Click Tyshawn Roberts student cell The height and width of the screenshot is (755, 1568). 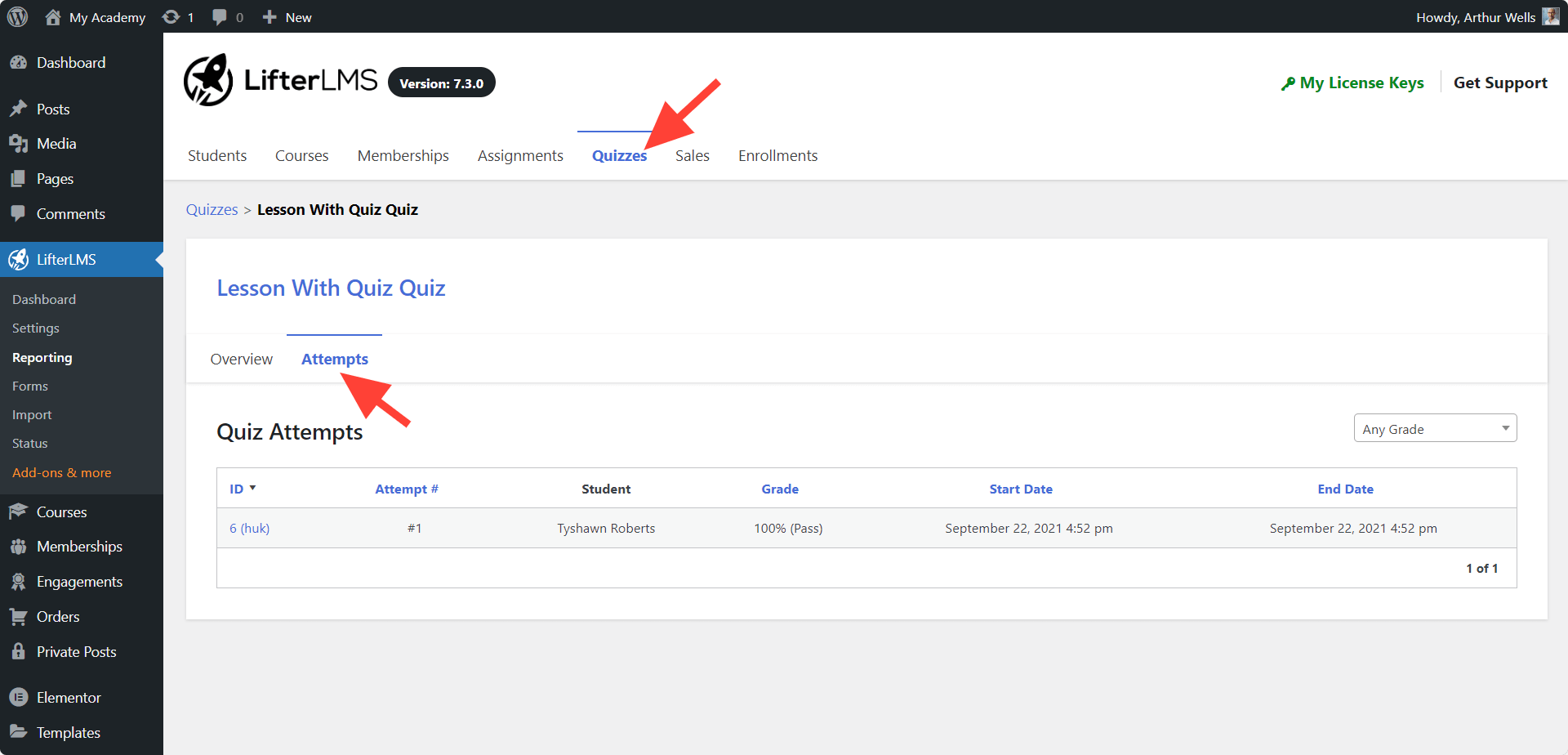pos(606,528)
